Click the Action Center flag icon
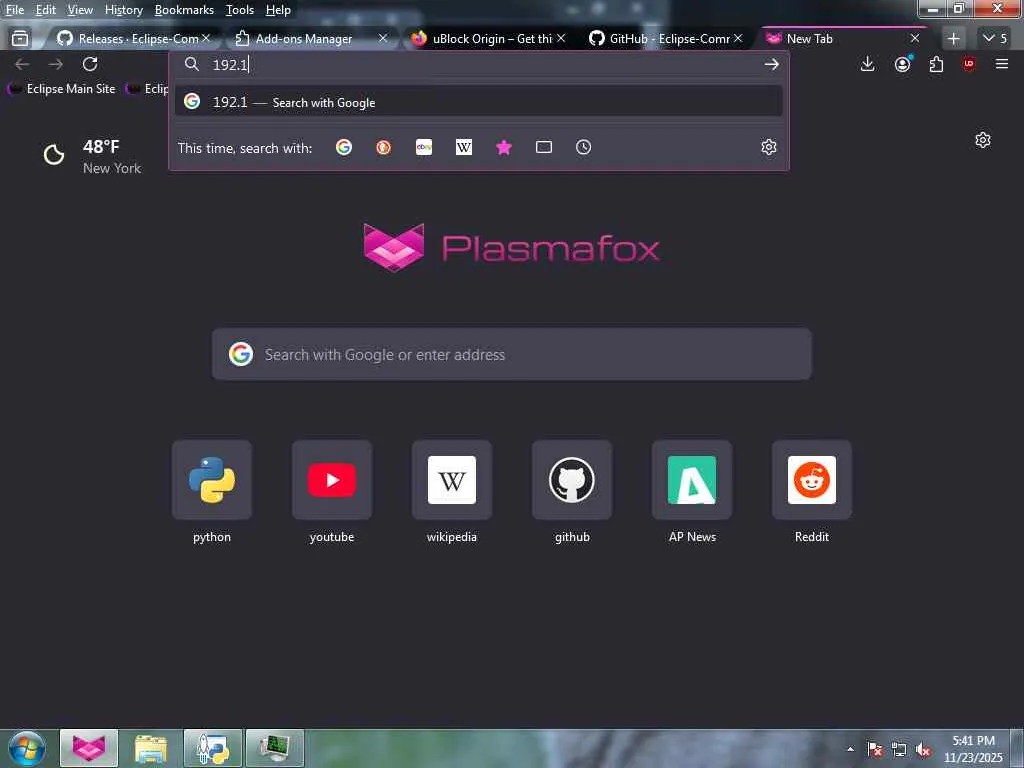Screen dimensions: 1024x768 (875, 749)
